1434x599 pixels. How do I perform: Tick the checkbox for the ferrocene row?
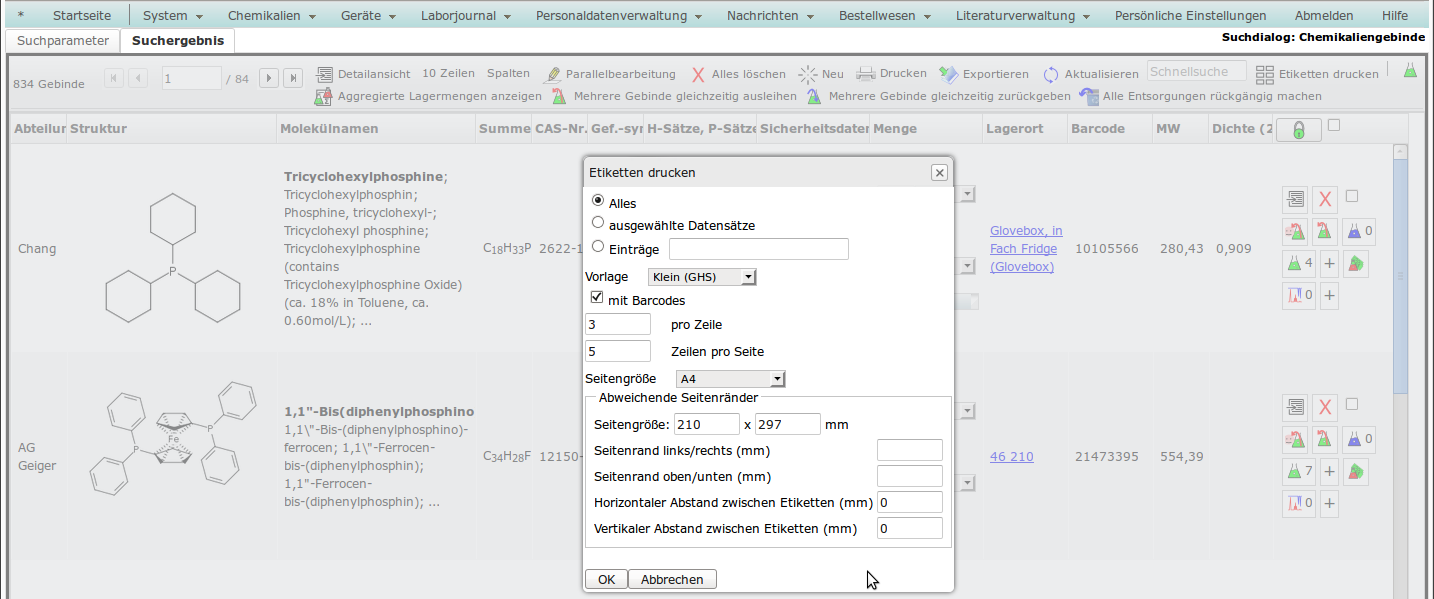click(x=1352, y=404)
